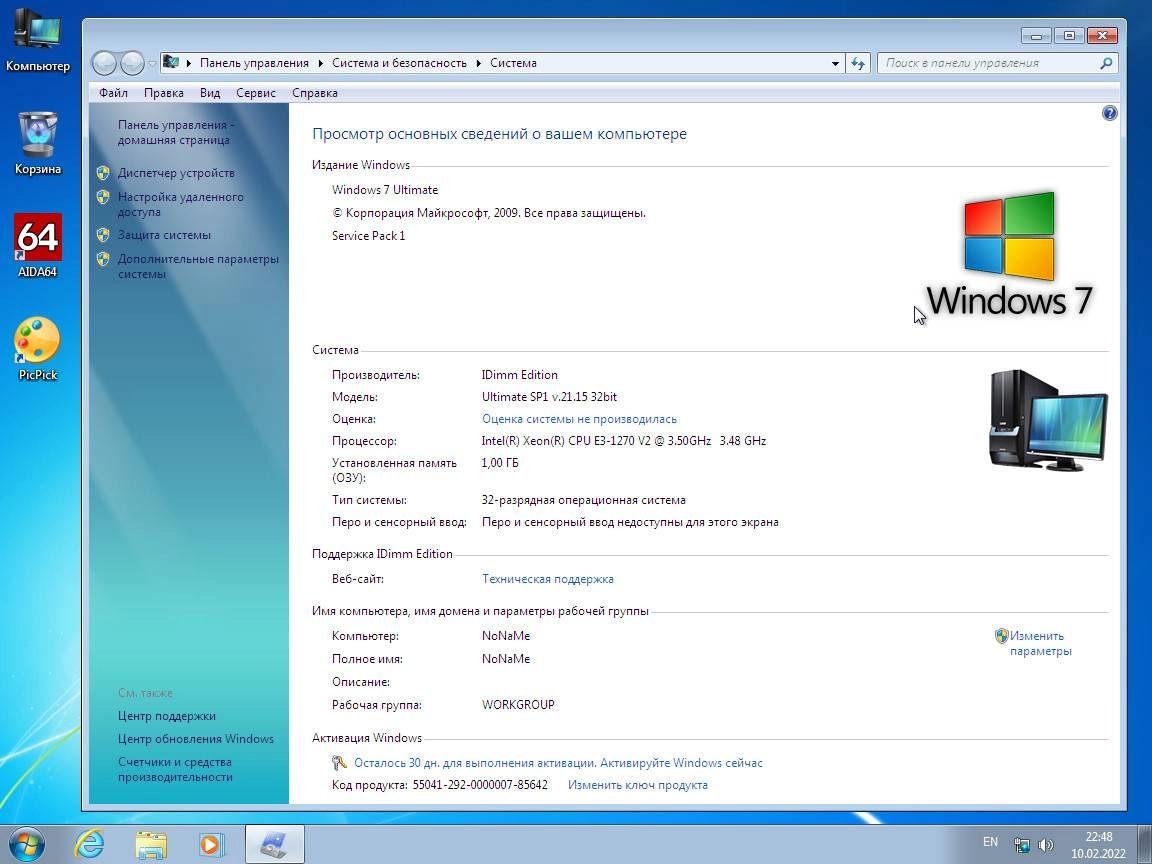Viewport: 1152px width, 864px height.
Task: Click the shield icon by Изменить параметры
Action: pyautogui.click(x=1001, y=636)
